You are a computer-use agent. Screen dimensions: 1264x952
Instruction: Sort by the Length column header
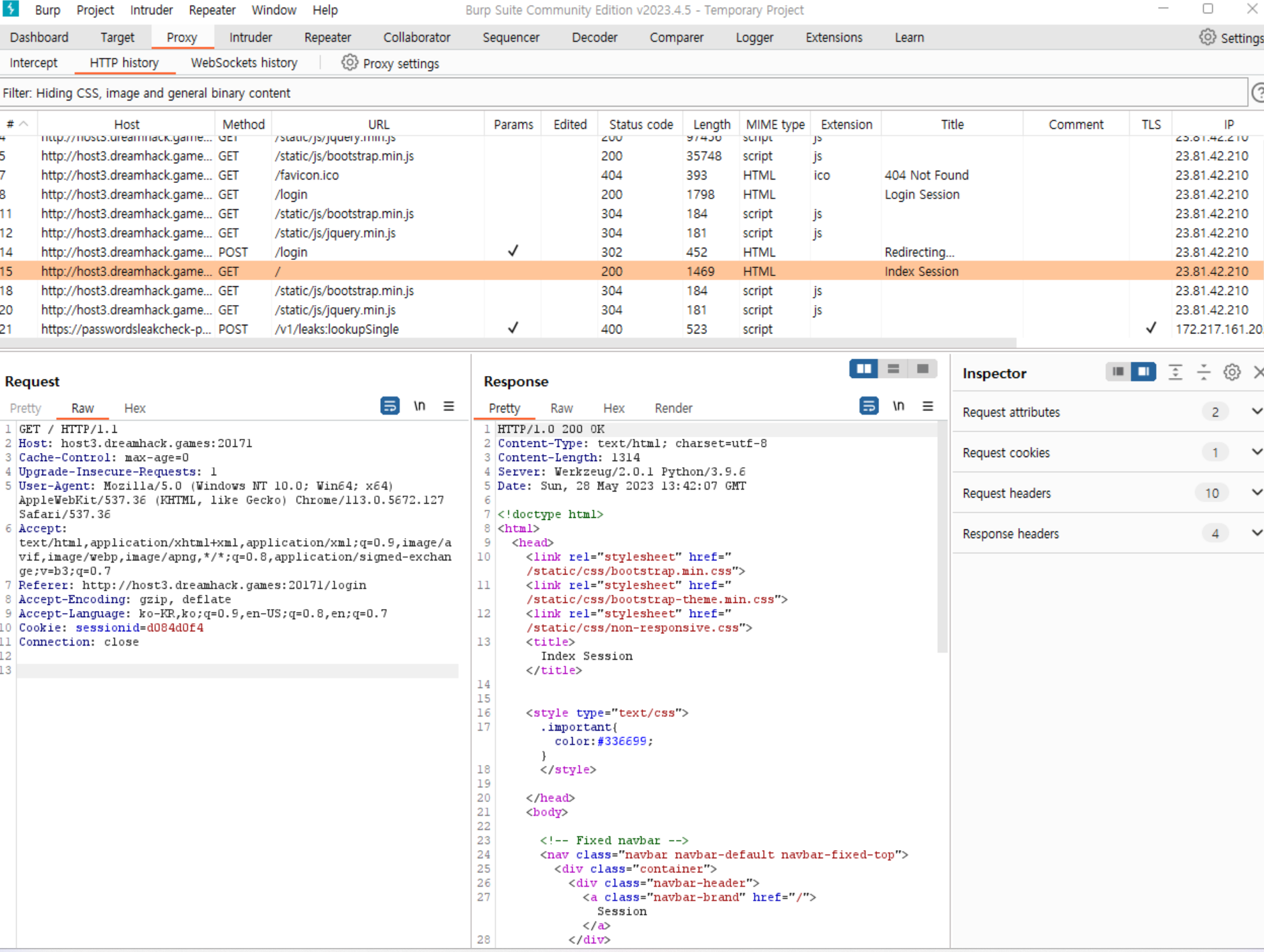click(712, 124)
